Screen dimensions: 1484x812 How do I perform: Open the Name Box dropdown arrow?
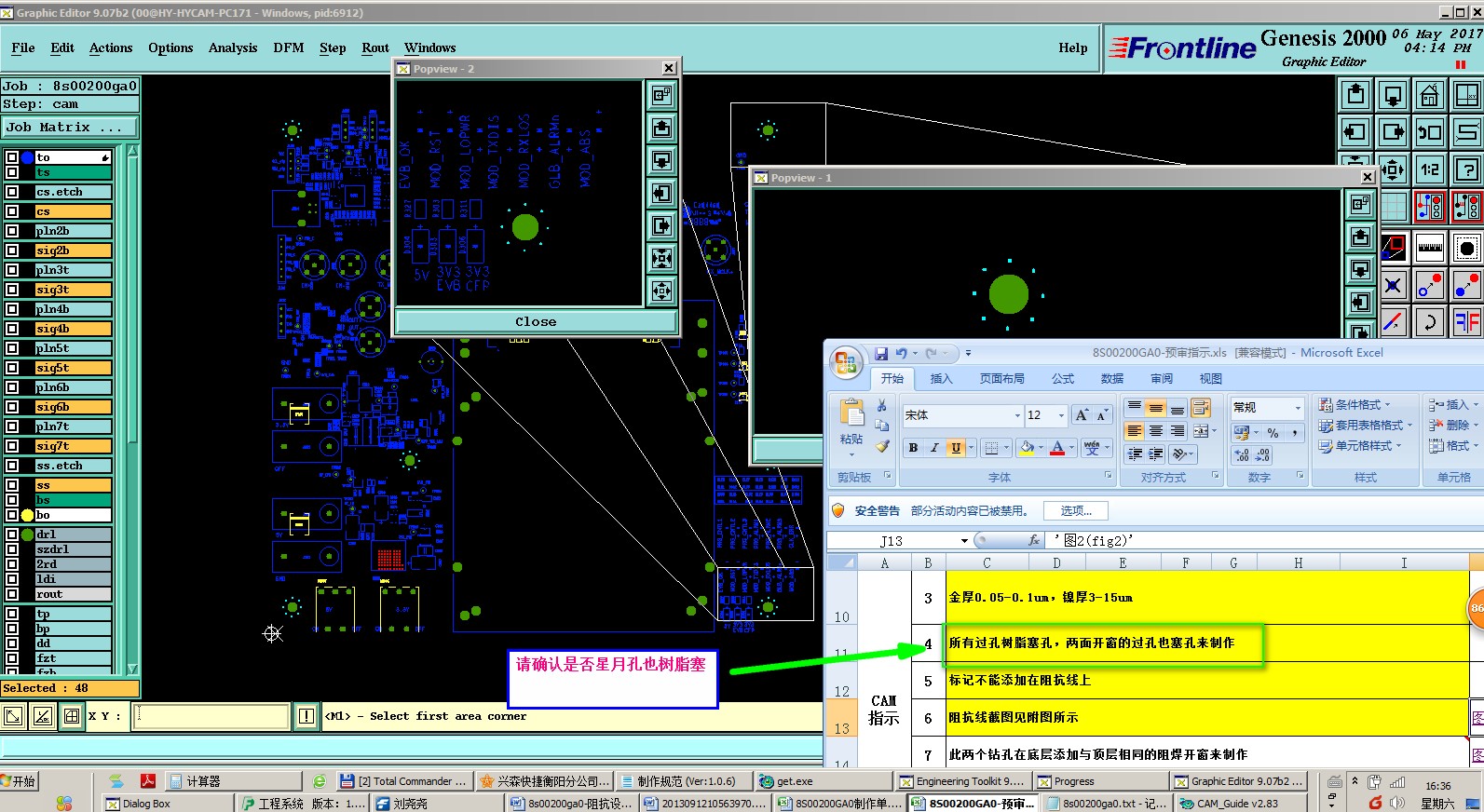click(x=964, y=541)
